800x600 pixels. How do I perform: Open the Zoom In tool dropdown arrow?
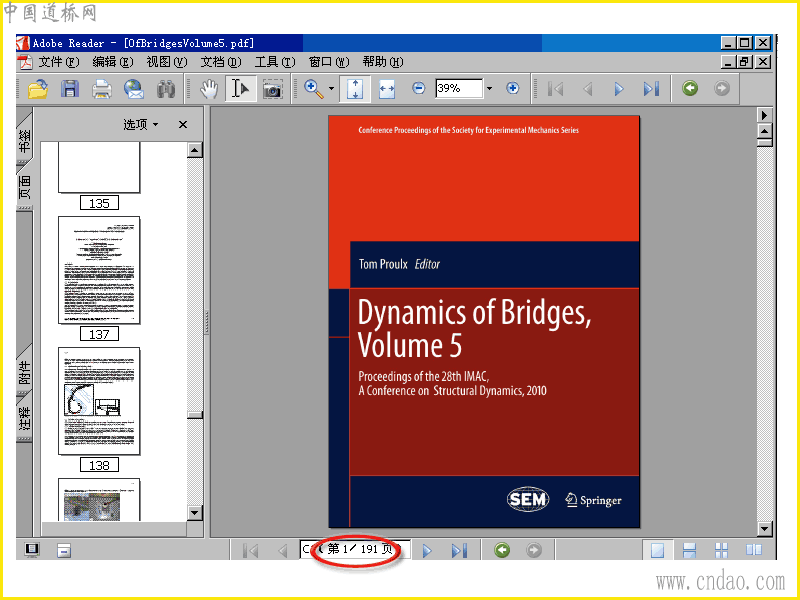point(331,89)
